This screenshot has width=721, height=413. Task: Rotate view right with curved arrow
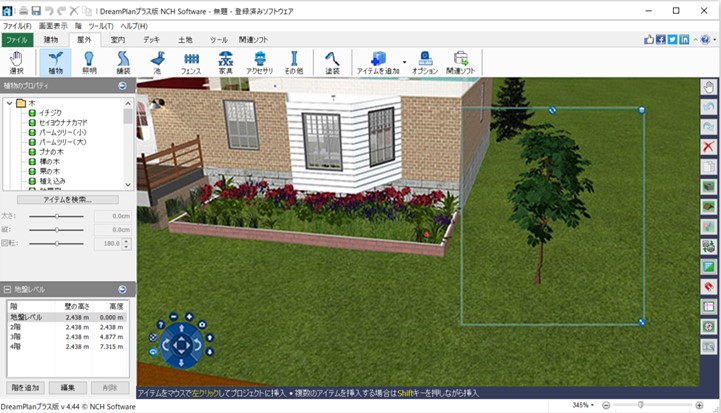(197, 344)
